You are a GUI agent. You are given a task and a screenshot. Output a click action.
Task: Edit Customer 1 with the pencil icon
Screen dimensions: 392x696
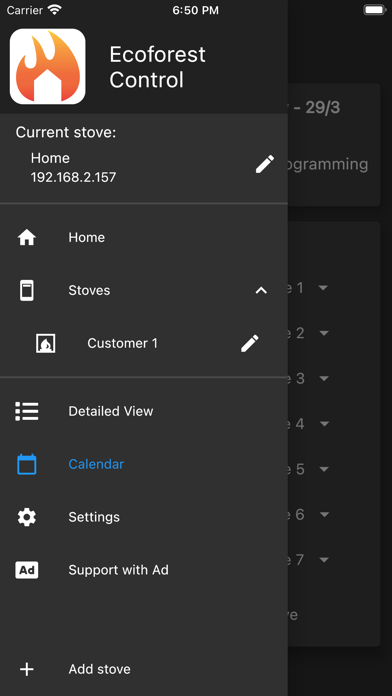click(249, 344)
